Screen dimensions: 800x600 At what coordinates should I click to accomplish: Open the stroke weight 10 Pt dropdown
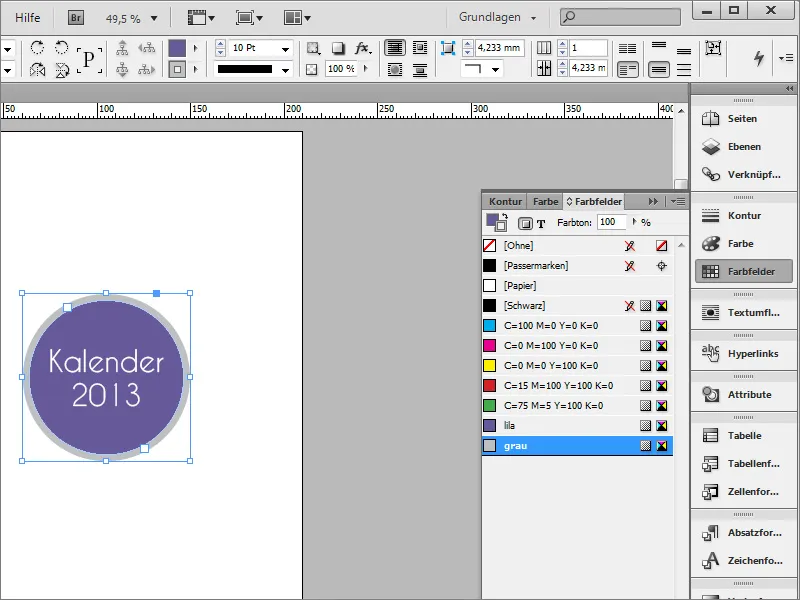(285, 49)
